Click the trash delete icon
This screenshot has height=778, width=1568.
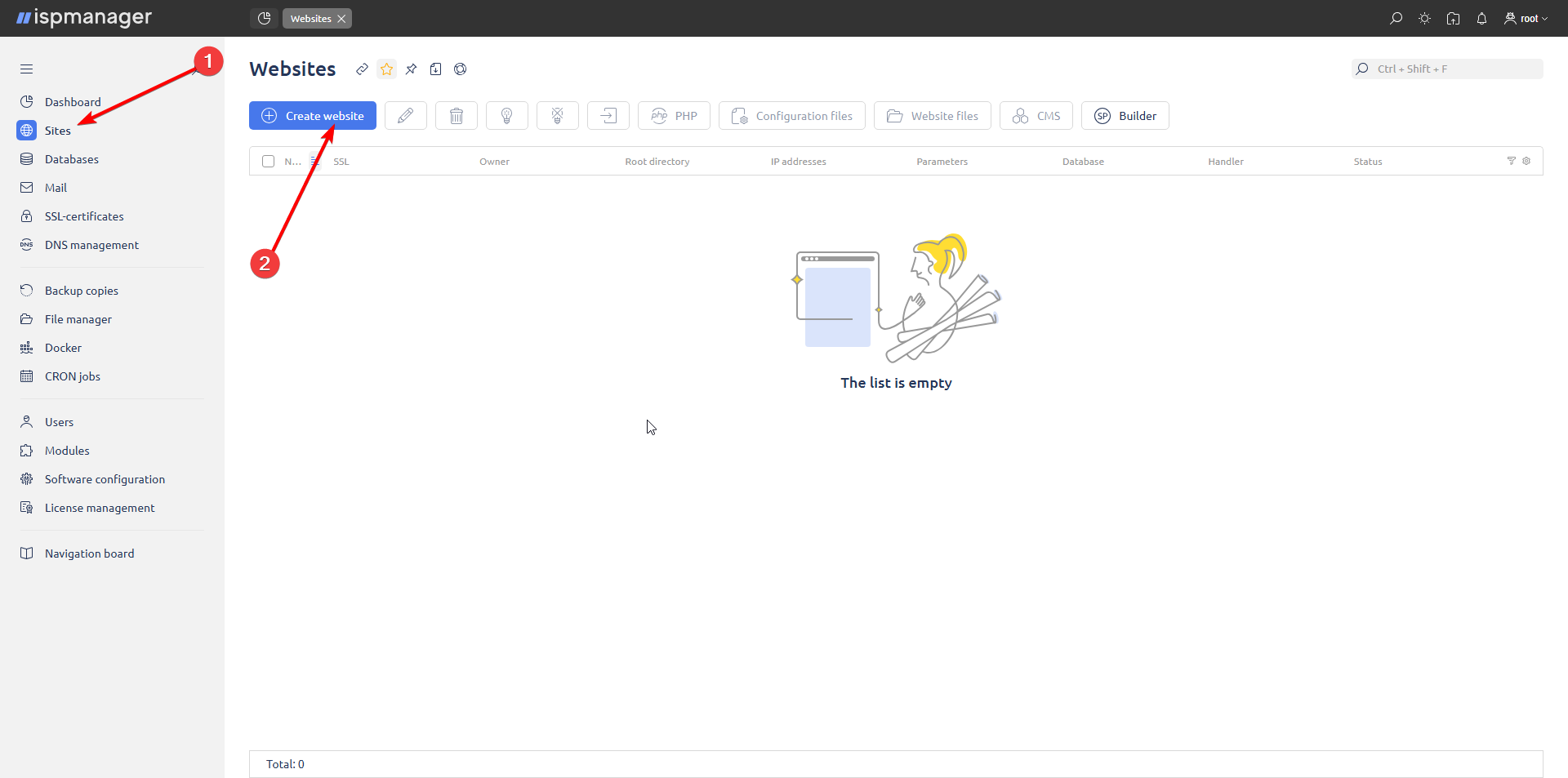pos(456,116)
